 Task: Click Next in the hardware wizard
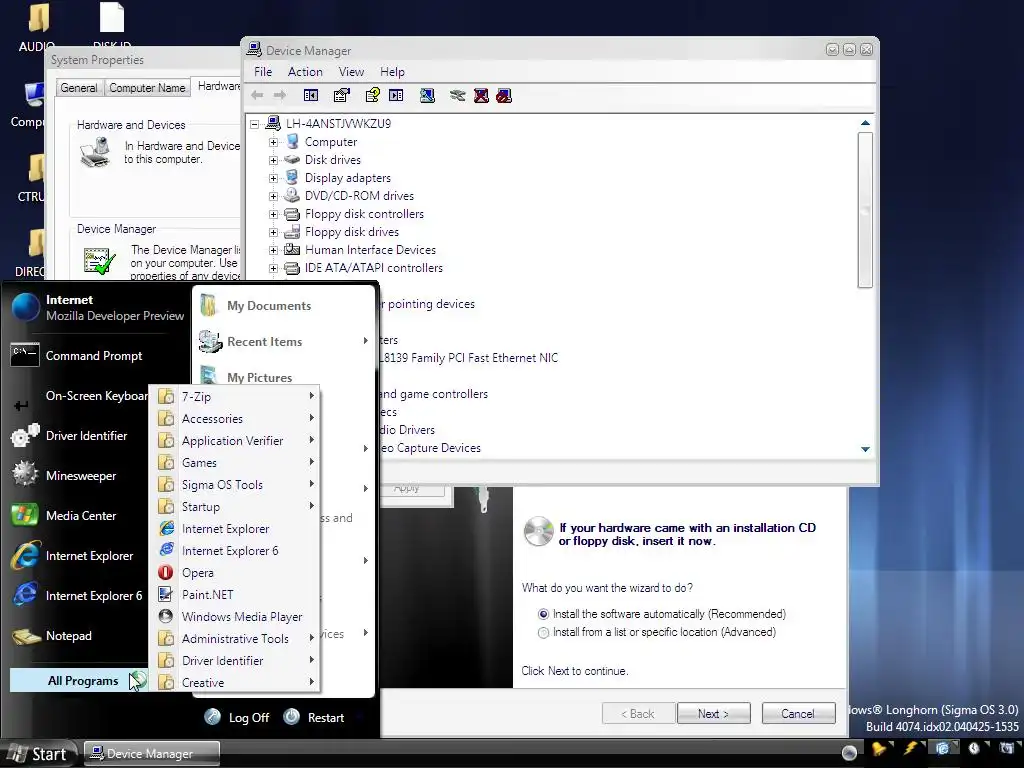(x=714, y=714)
